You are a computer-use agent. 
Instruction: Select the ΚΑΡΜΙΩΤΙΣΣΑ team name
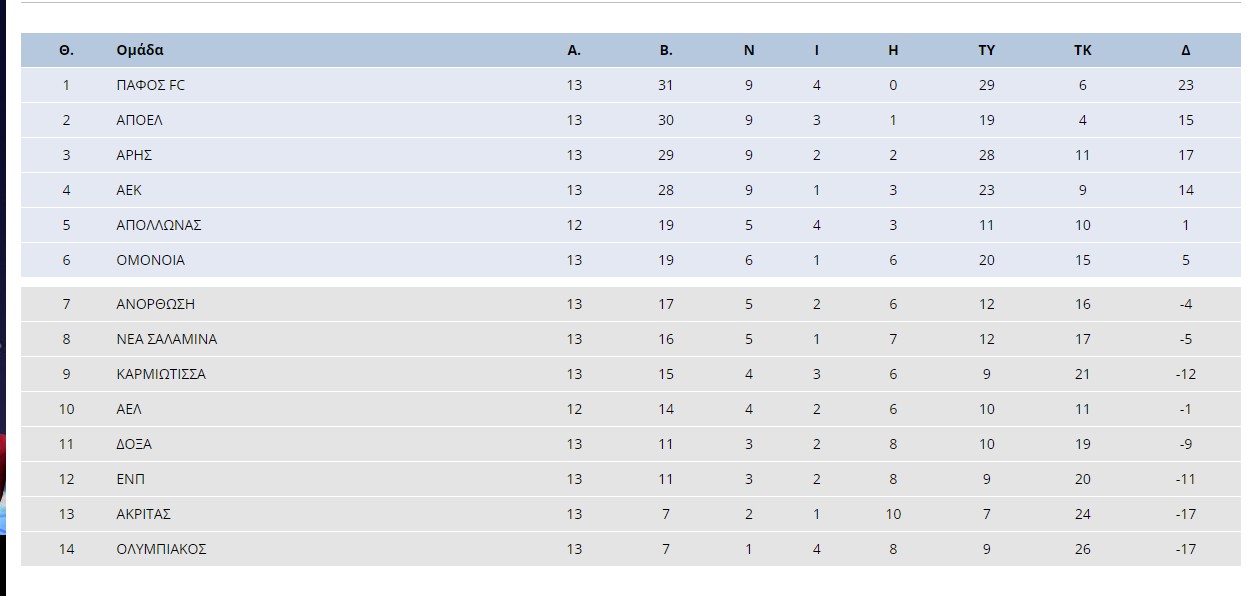pos(161,374)
